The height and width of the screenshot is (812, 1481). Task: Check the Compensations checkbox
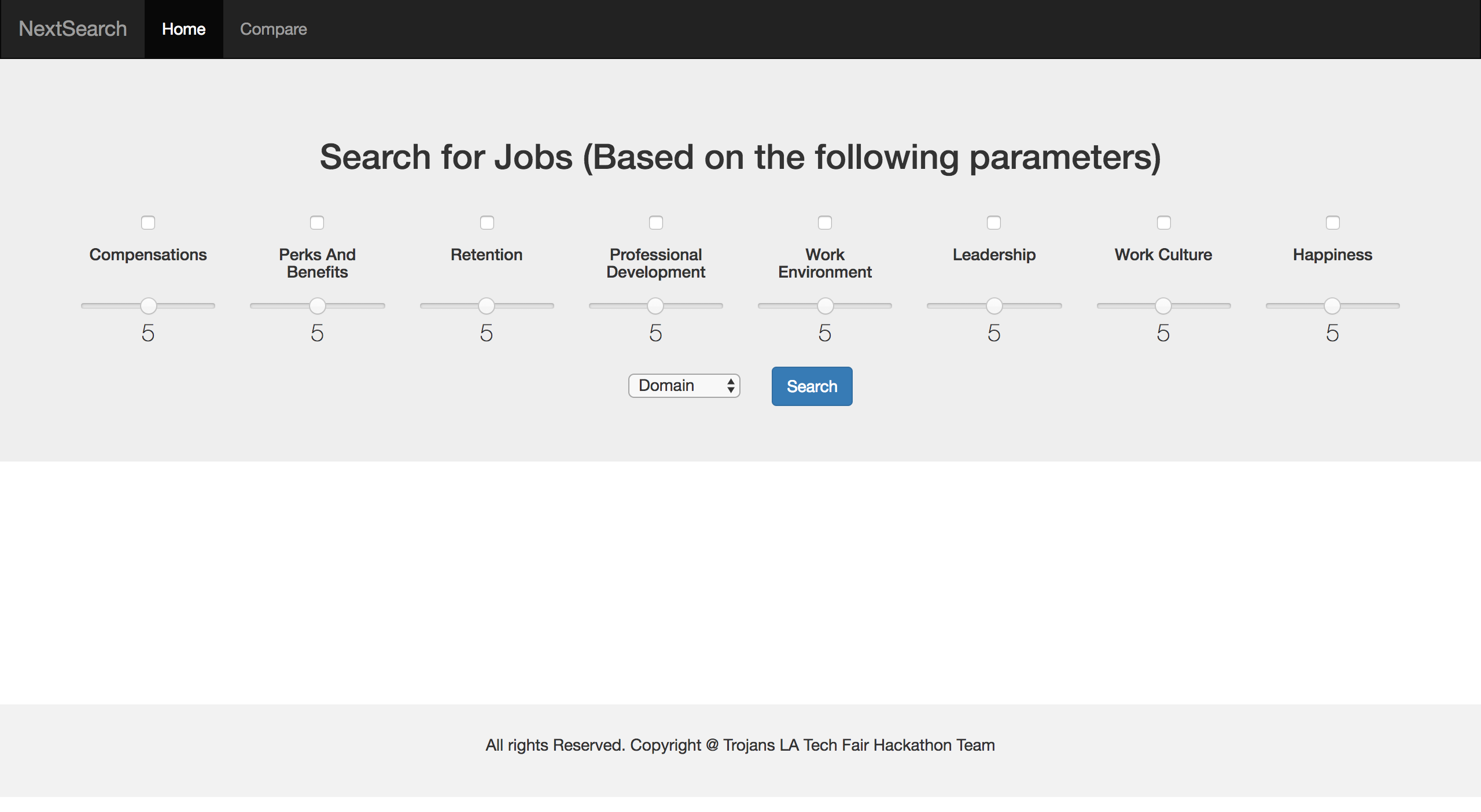tap(148, 223)
